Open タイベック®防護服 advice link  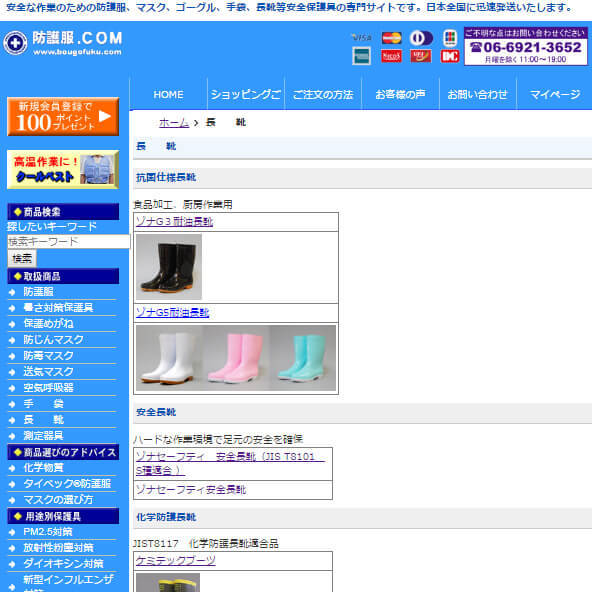click(67, 484)
